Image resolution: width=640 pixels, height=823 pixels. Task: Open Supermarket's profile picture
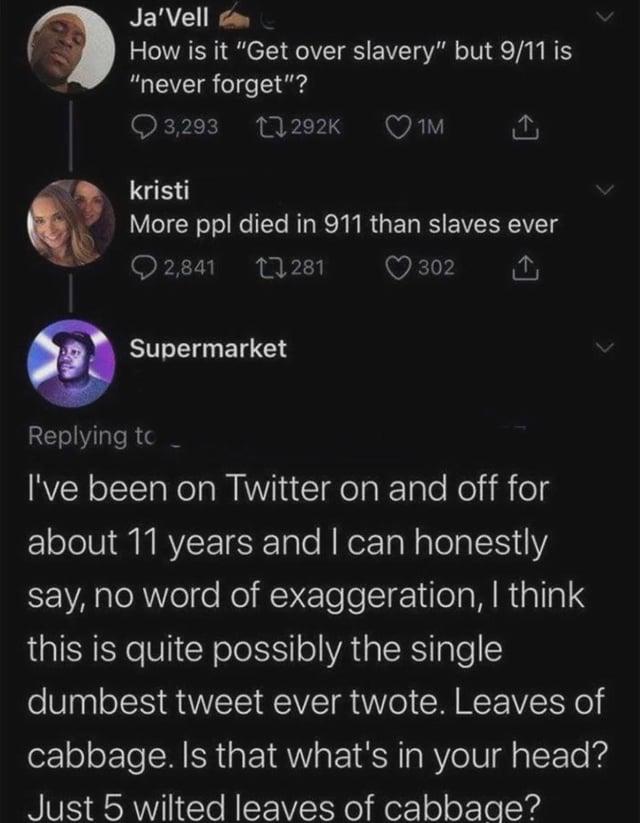(69, 360)
